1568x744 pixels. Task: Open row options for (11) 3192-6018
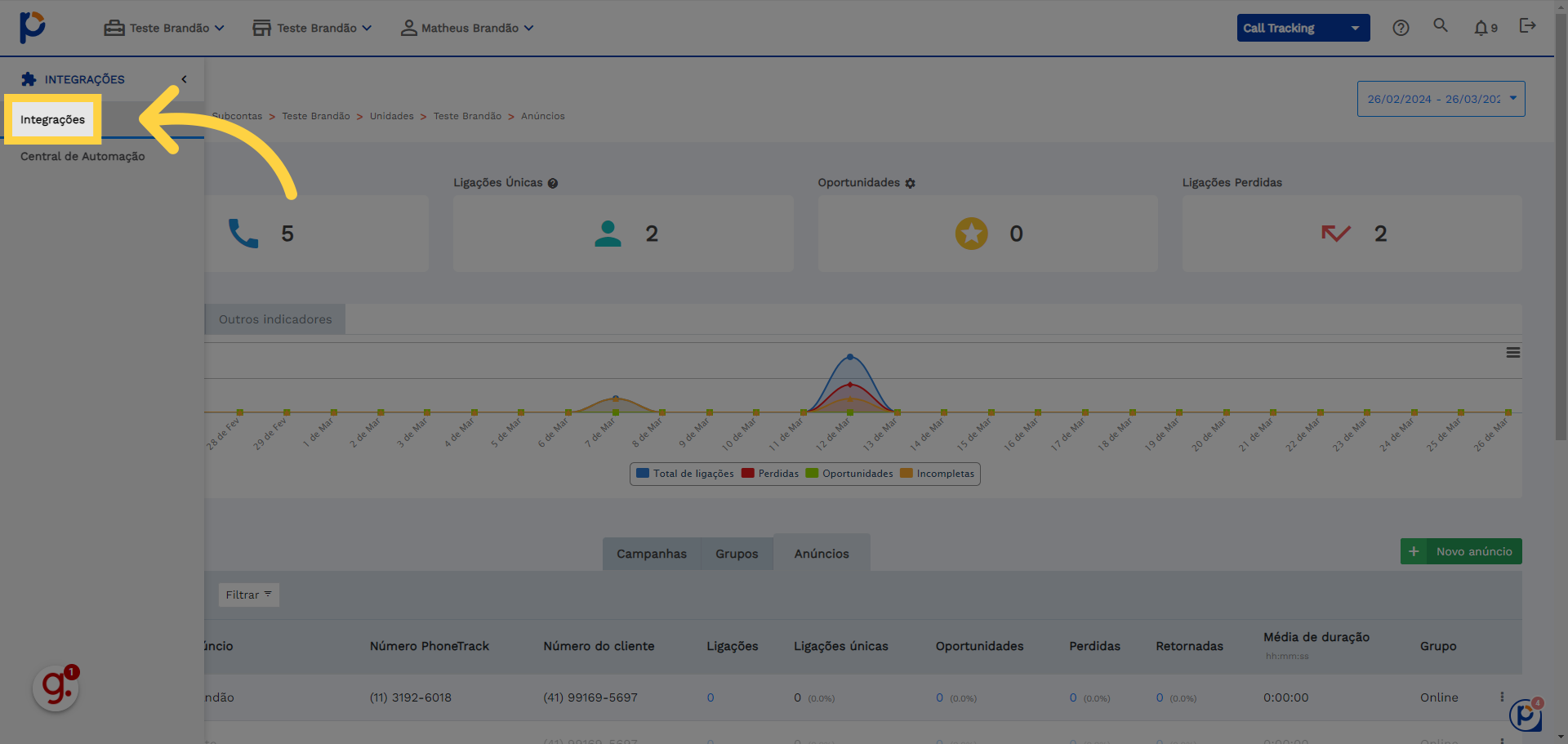coord(1502,697)
